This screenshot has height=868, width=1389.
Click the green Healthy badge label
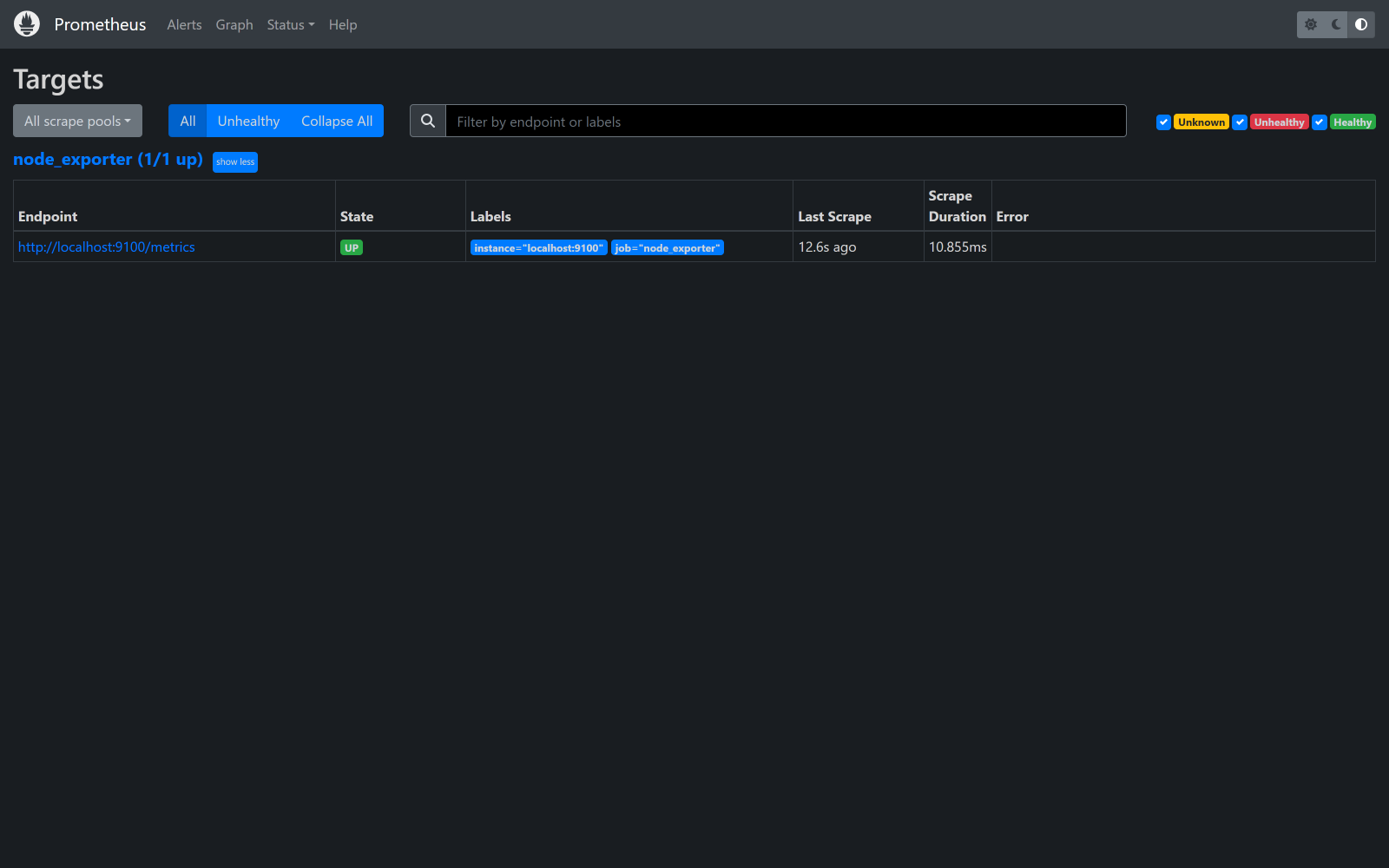[1353, 122]
